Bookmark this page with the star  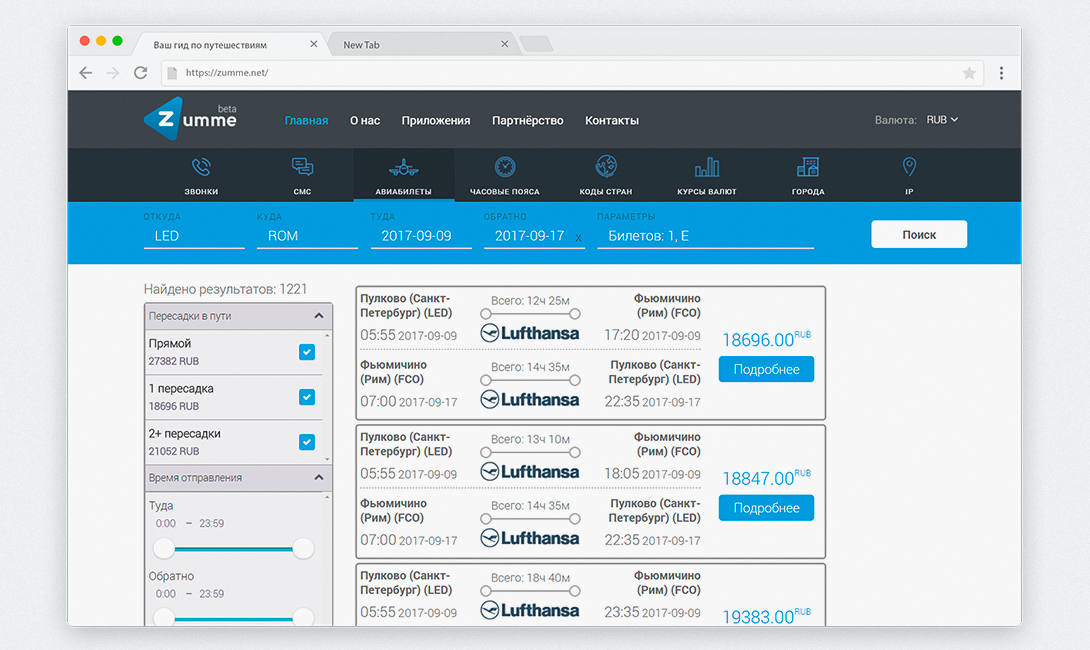click(x=969, y=73)
